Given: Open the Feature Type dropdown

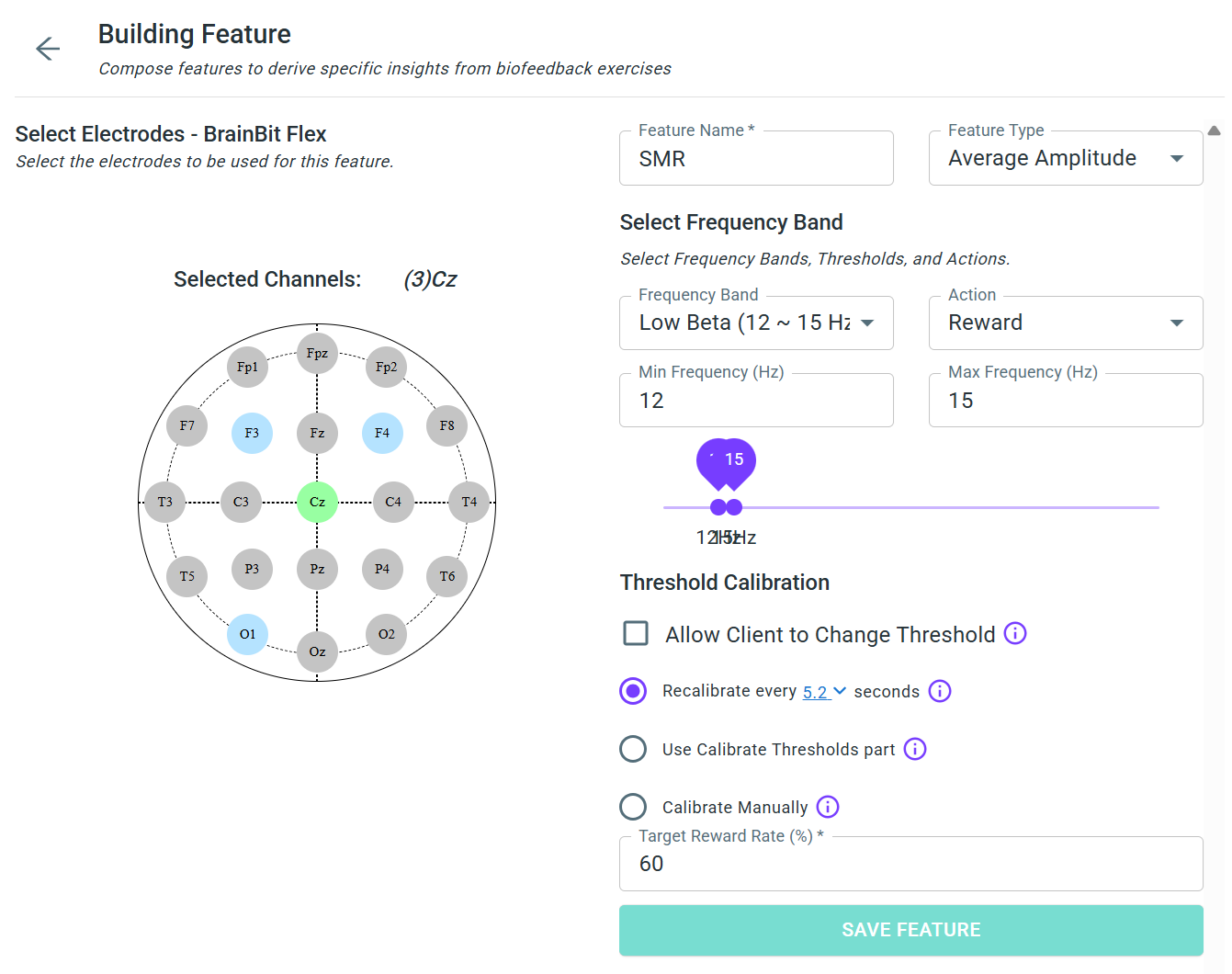Looking at the screenshot, I should click(1065, 158).
